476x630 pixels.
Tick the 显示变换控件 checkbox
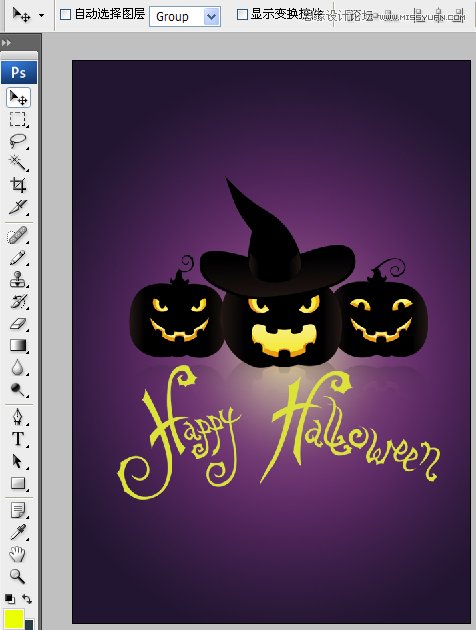pos(242,15)
